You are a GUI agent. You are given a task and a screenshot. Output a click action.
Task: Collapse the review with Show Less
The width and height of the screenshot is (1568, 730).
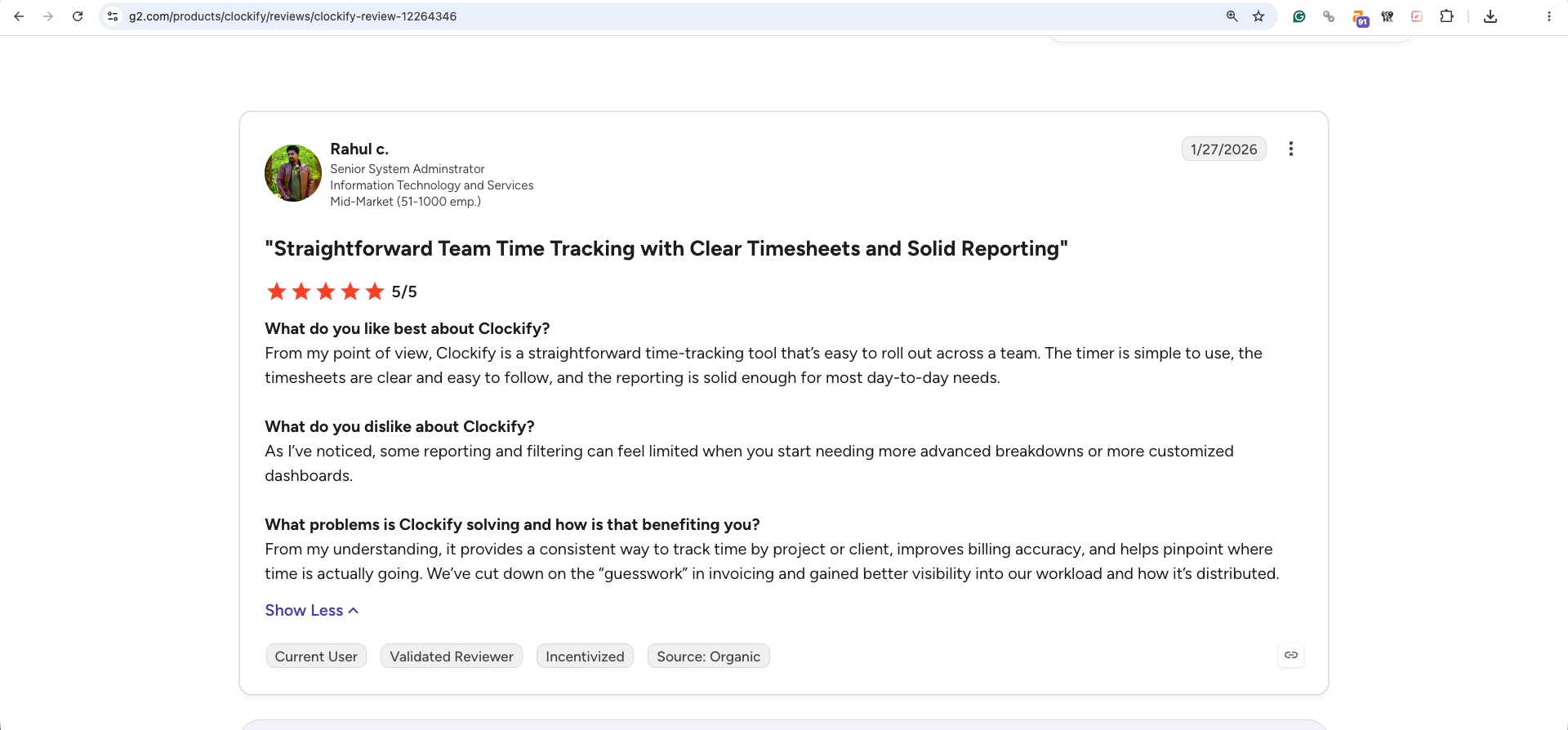coord(312,610)
